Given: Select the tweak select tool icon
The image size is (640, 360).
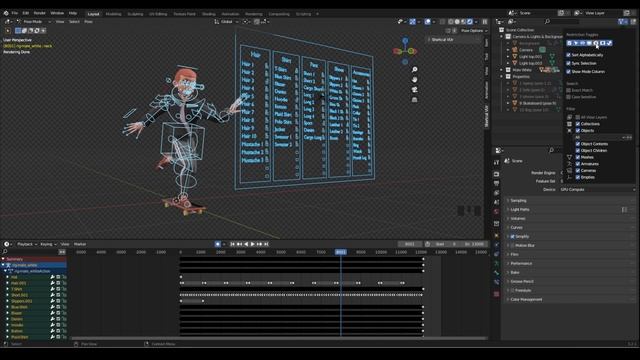Looking at the screenshot, I should coord(8,31).
